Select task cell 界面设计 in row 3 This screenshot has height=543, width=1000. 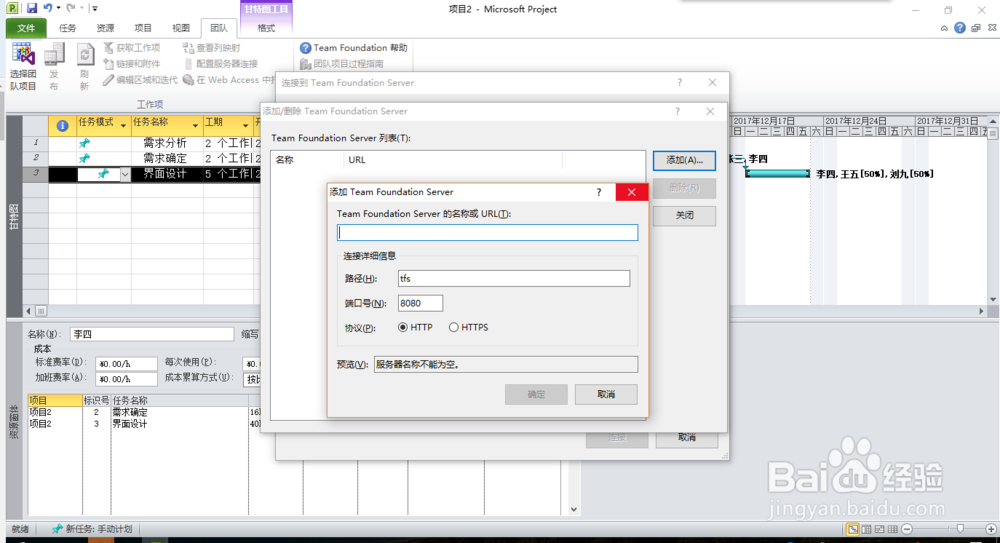click(x=165, y=174)
